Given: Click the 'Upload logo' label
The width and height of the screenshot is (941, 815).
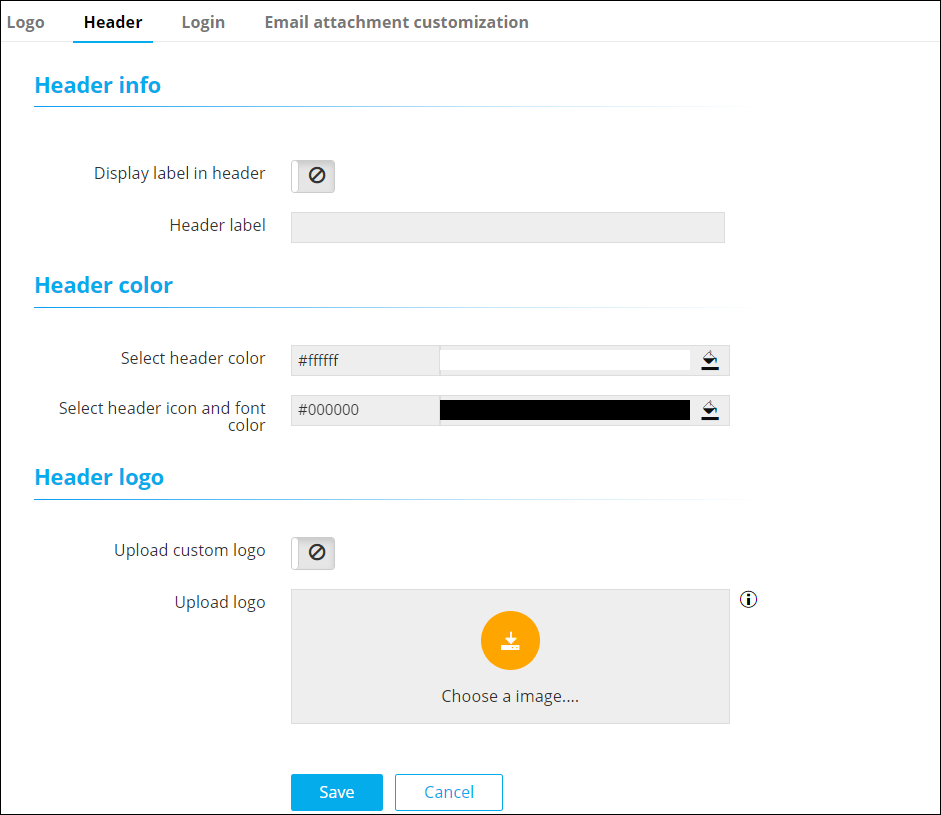Looking at the screenshot, I should pyautogui.click(x=220, y=602).
